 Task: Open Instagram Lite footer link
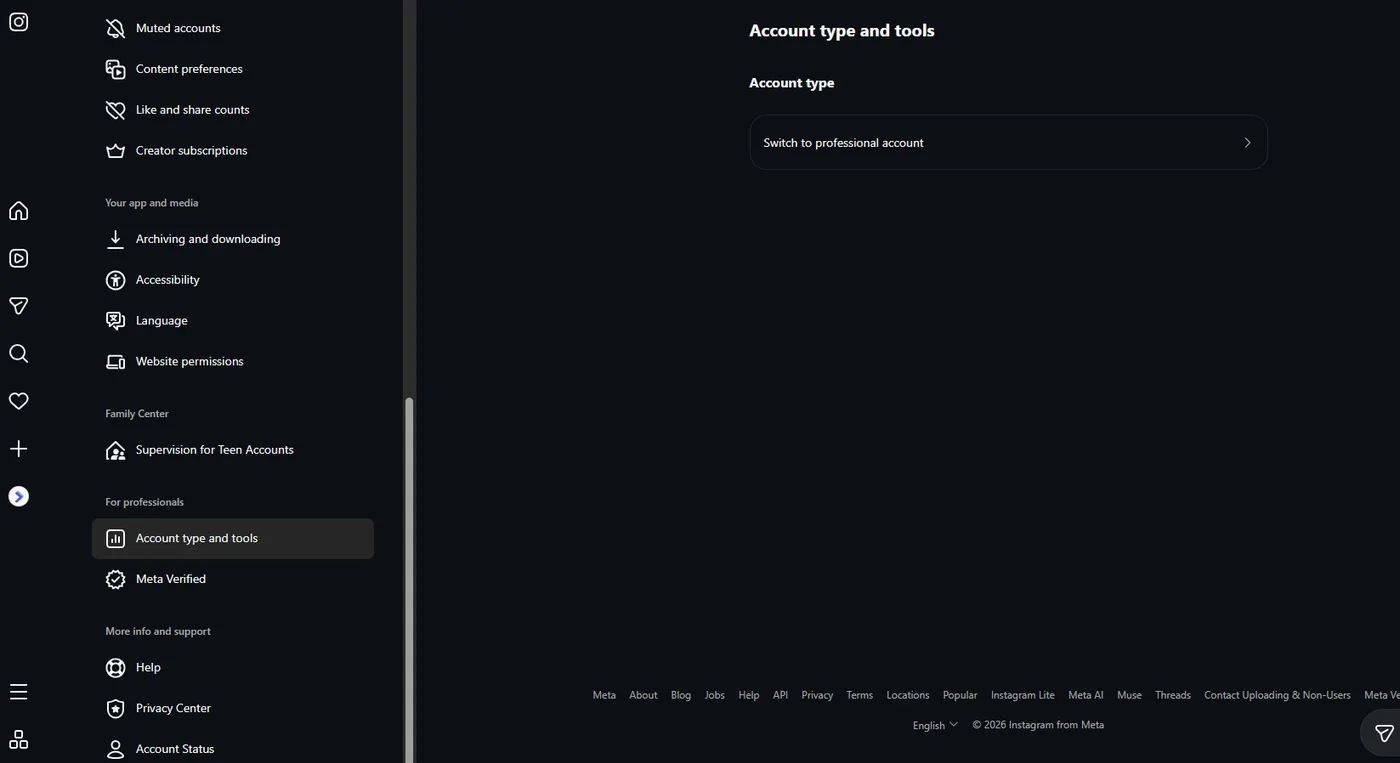(x=1022, y=695)
